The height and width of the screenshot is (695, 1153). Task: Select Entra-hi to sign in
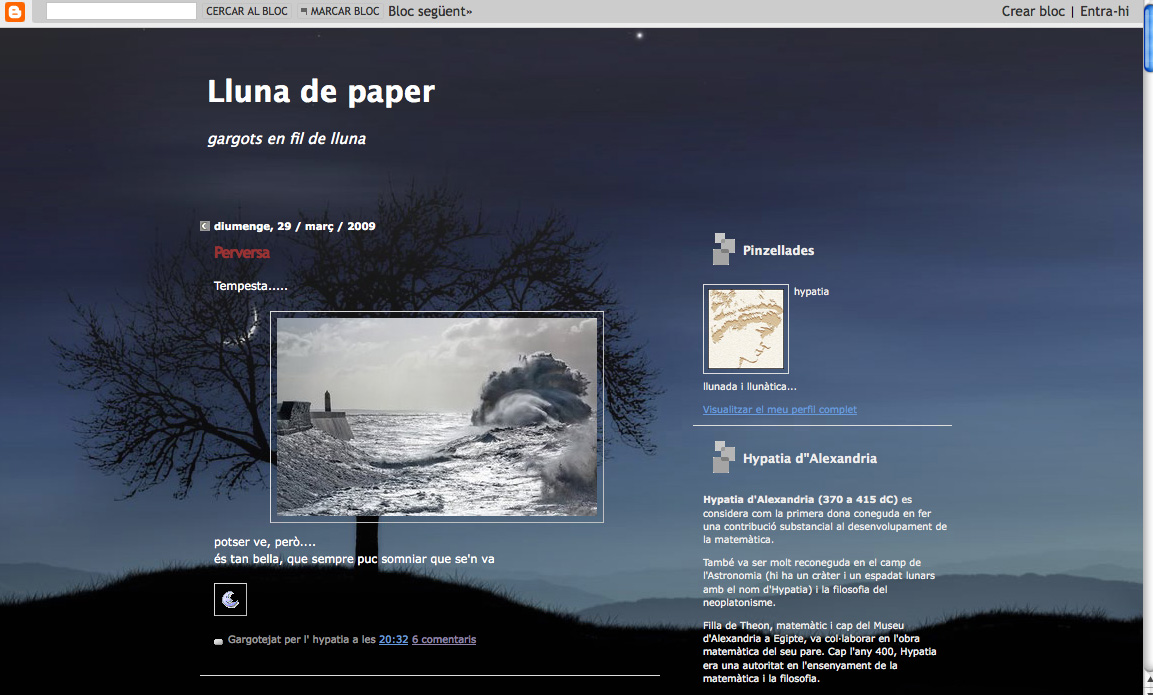(x=1102, y=11)
